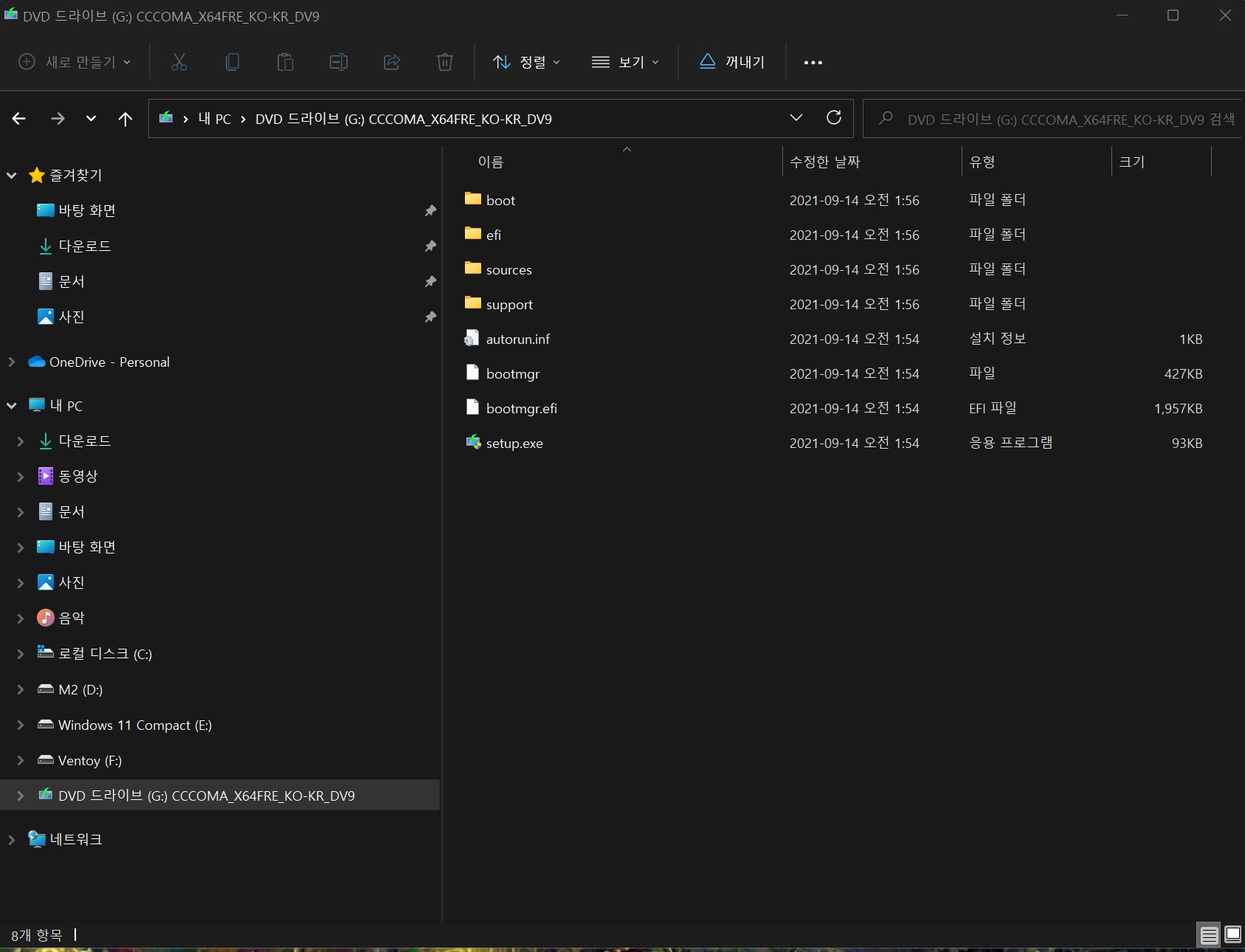Expand the Ventoy (F:) node

pos(21,760)
